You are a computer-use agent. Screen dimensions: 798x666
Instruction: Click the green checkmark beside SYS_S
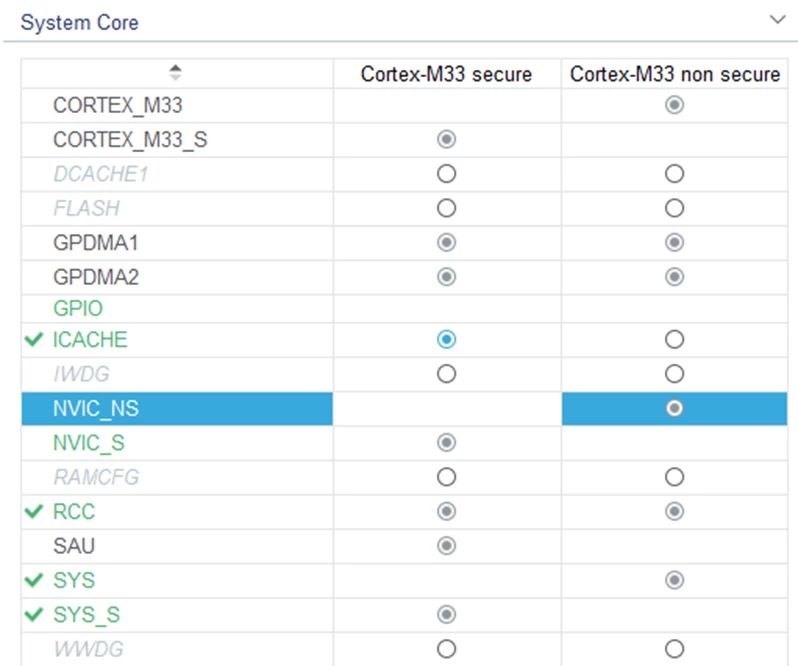pyautogui.click(x=34, y=614)
